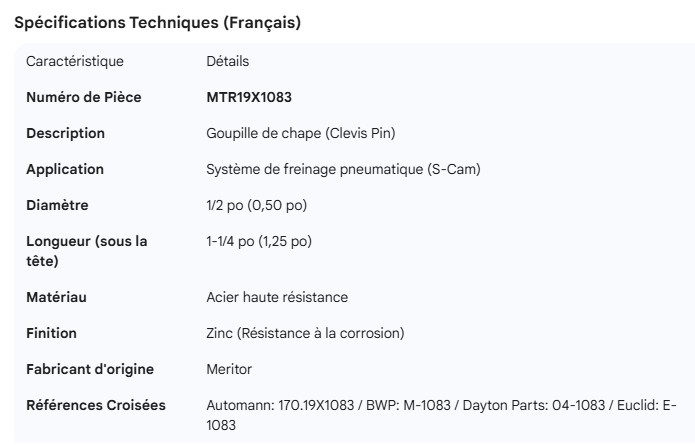Click the Système de freinage pneumatique value
The height and width of the screenshot is (446, 695).
pyautogui.click(x=343, y=169)
